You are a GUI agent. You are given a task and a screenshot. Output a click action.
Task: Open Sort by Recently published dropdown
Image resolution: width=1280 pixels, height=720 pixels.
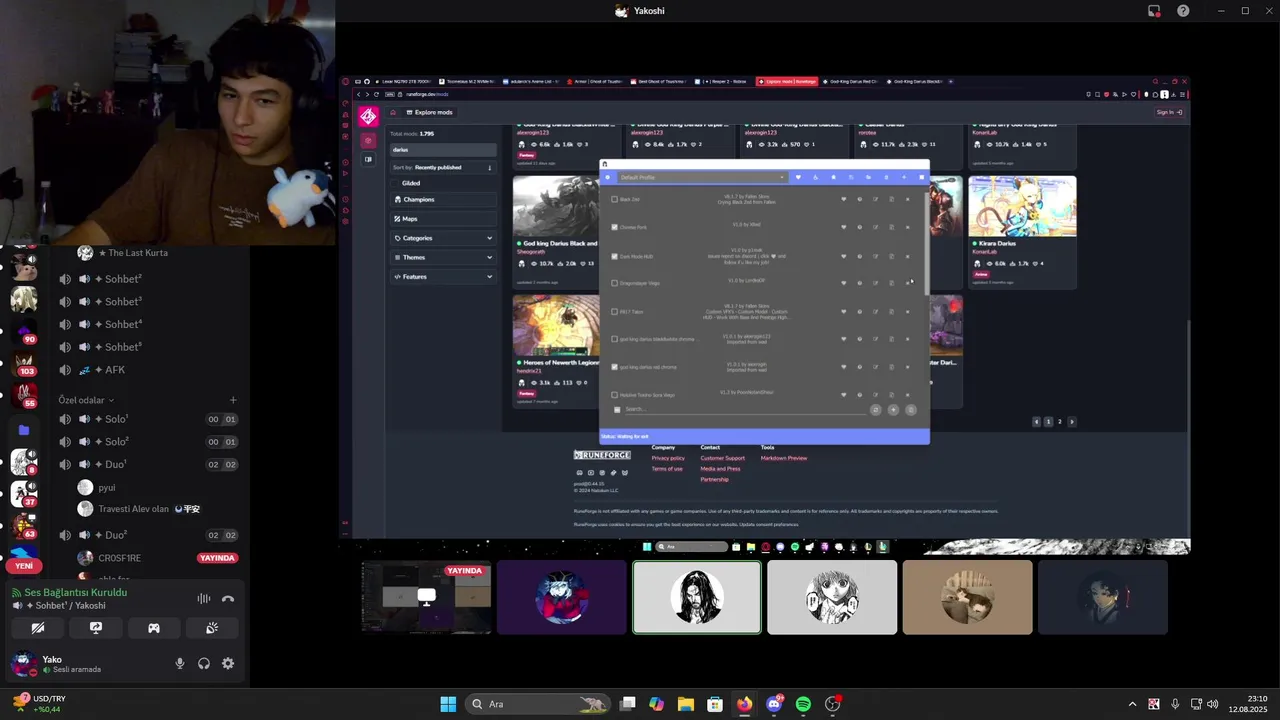pyautogui.click(x=443, y=167)
